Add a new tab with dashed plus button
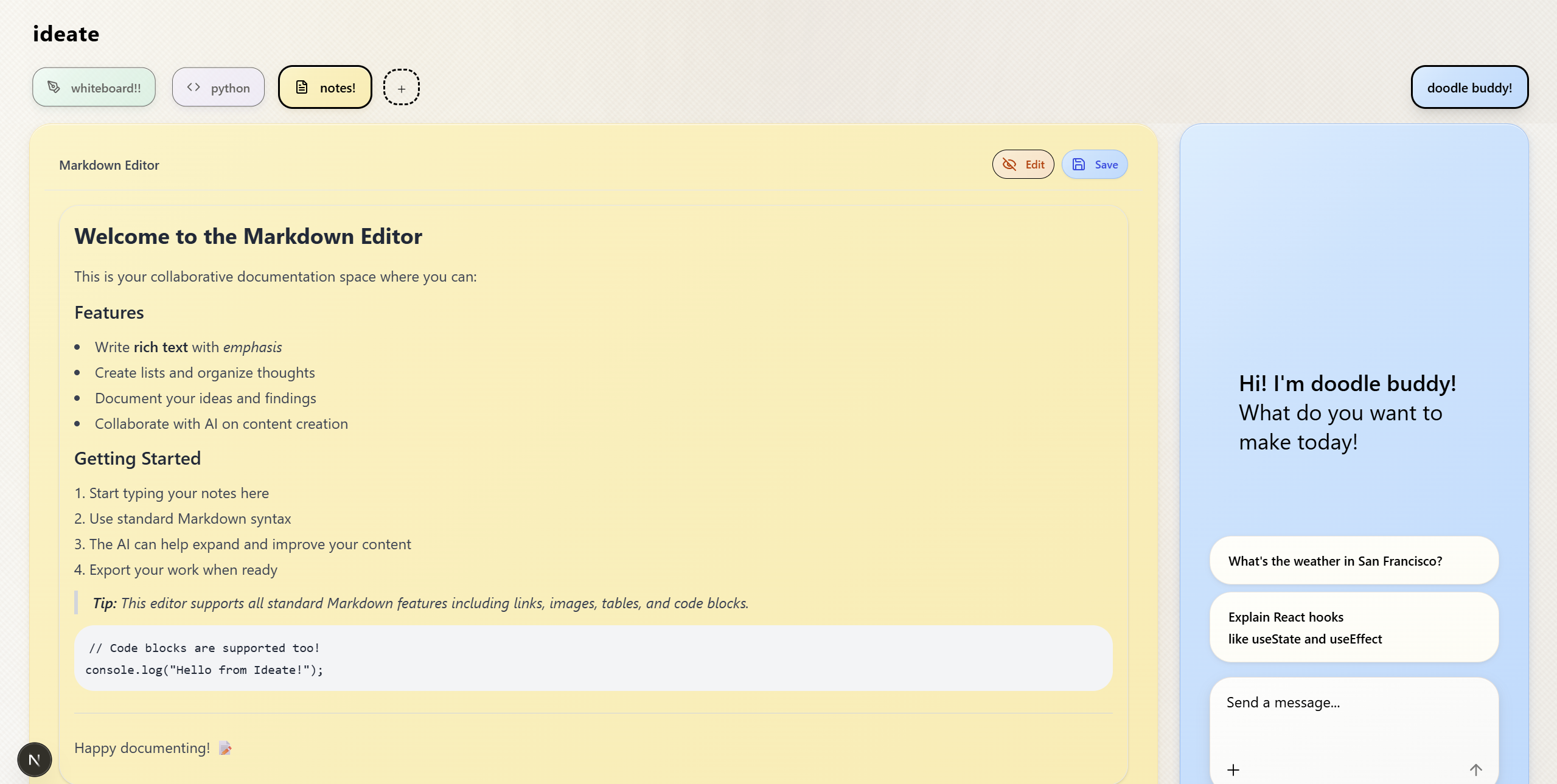 tap(401, 88)
